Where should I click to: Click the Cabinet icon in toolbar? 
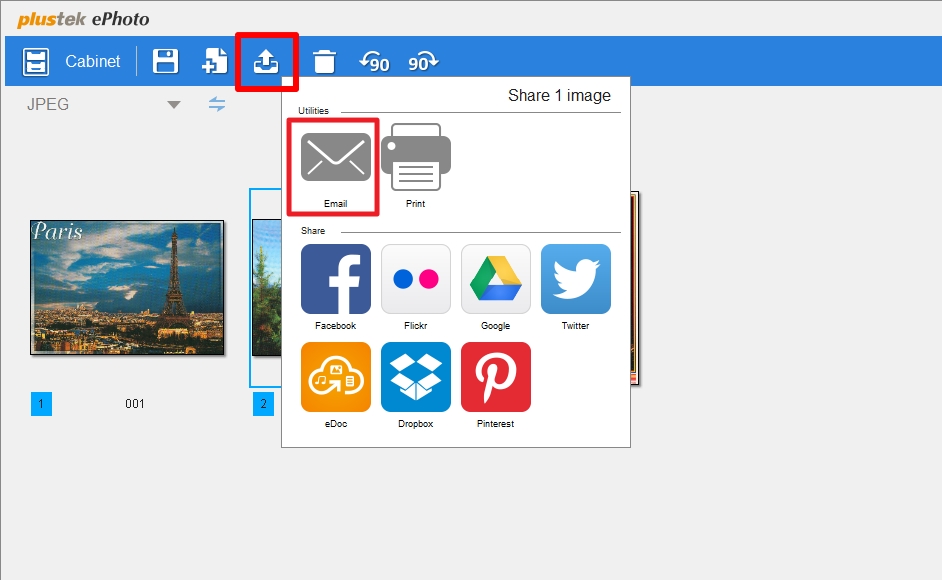pyautogui.click(x=36, y=62)
